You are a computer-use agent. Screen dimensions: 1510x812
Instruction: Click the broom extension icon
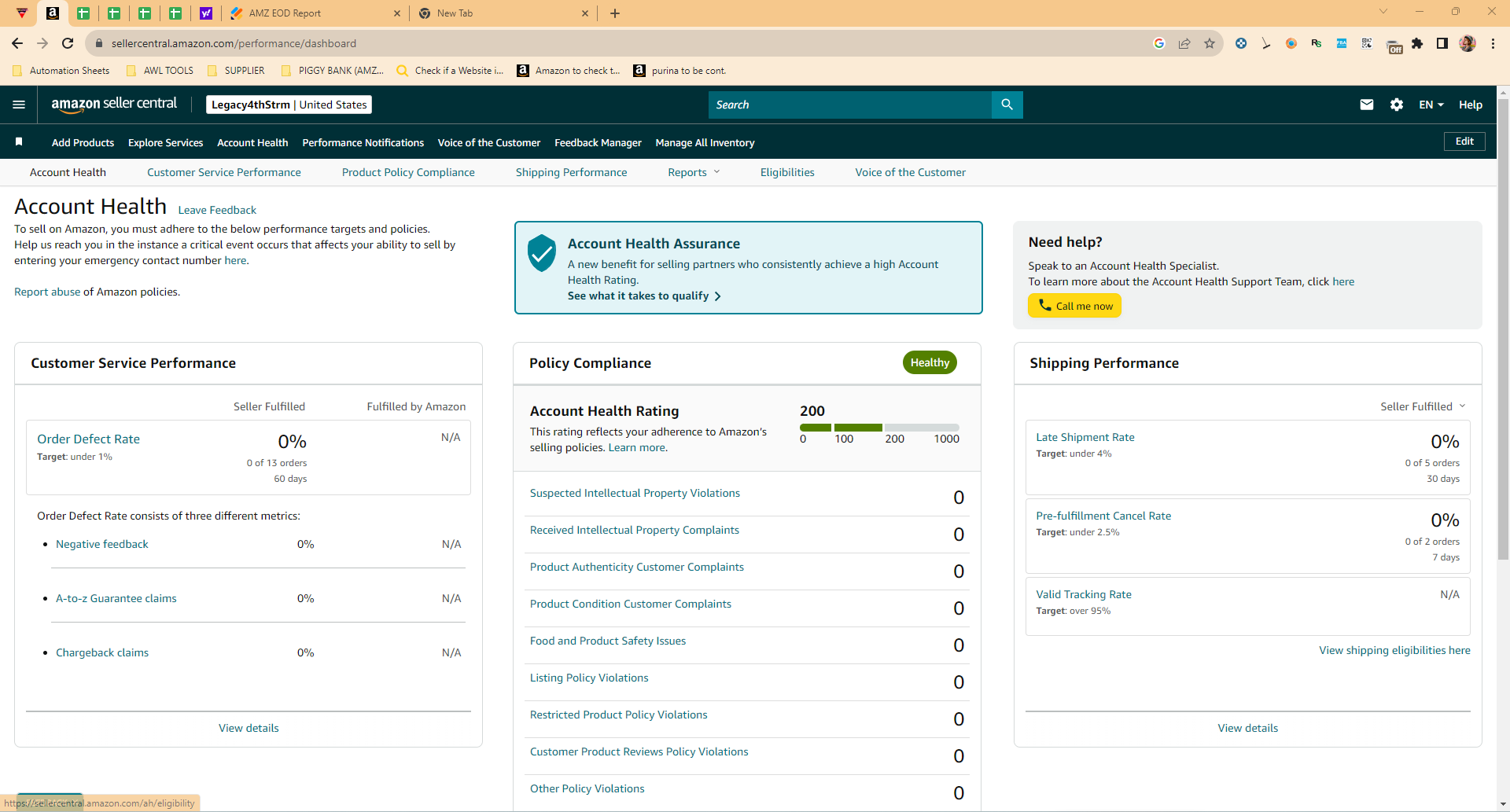[1266, 43]
